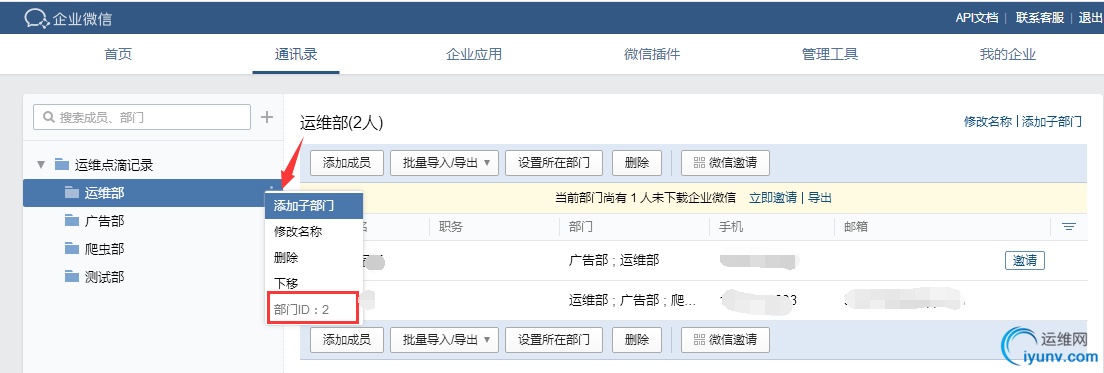Screen dimensions: 1104x373
Task: Click the 退出 link
Action: click(1091, 18)
